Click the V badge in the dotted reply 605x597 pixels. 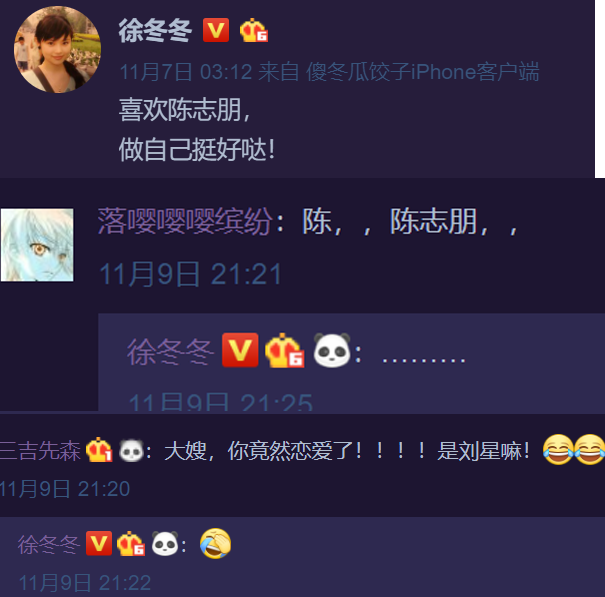point(240,350)
